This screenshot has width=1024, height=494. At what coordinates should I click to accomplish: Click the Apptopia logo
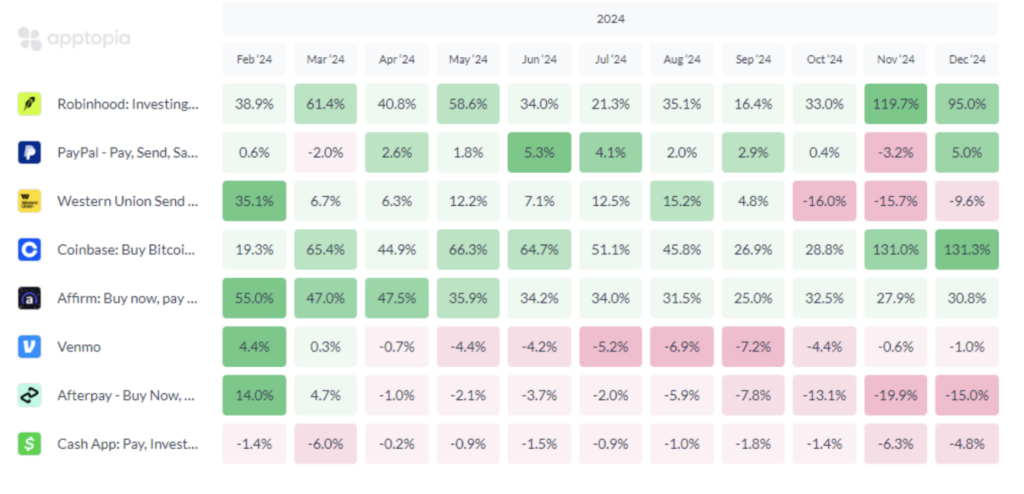pos(74,39)
